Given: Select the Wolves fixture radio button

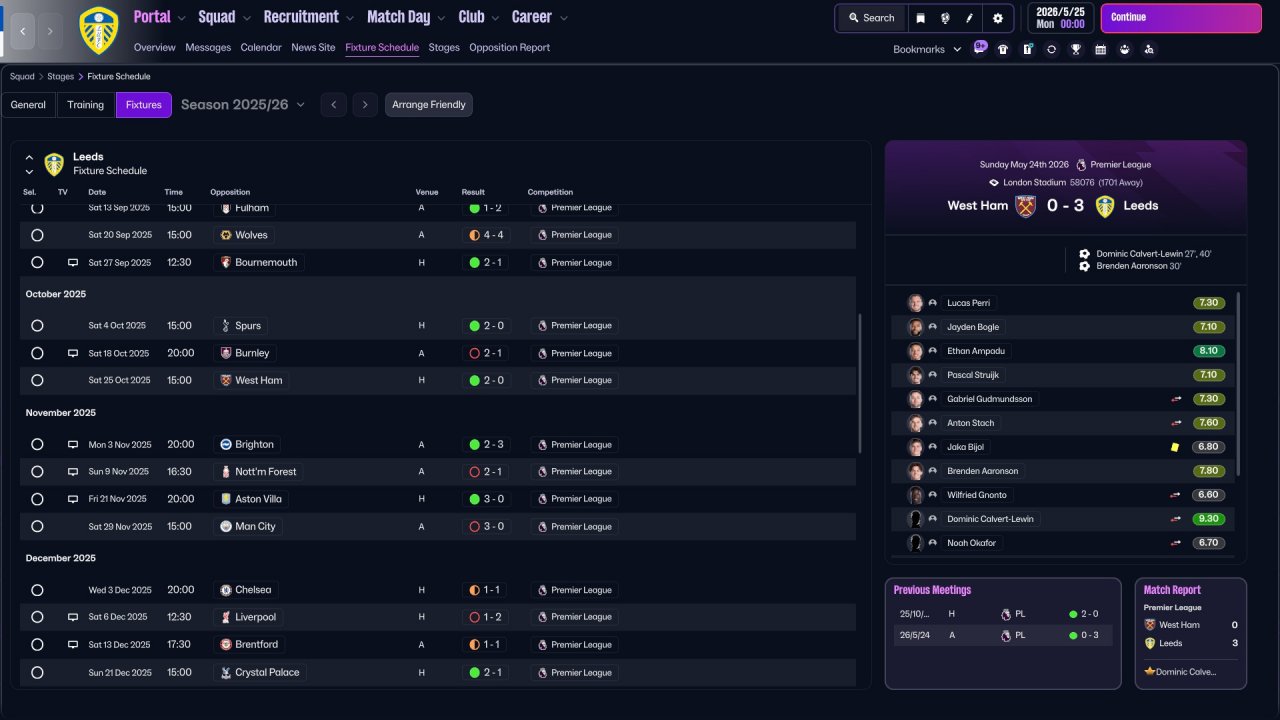Looking at the screenshot, I should [37, 235].
